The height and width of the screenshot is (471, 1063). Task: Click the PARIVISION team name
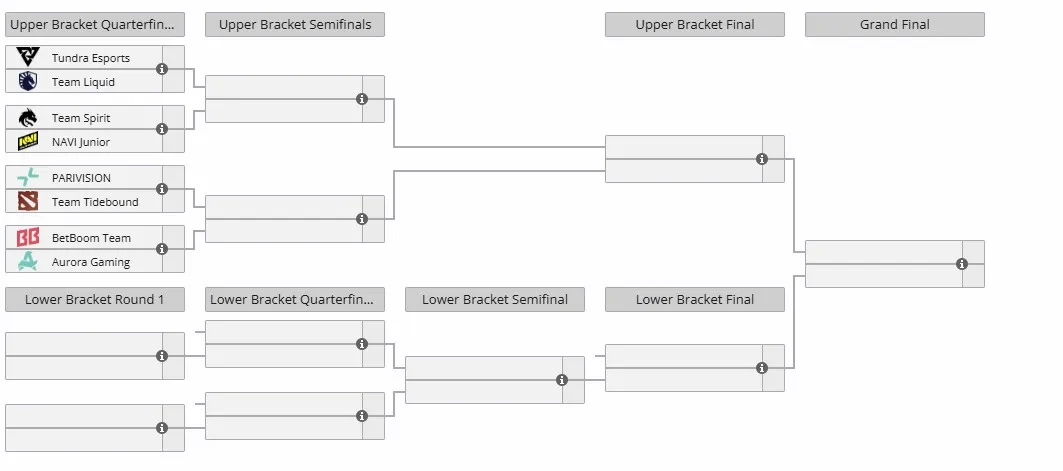coord(81,178)
